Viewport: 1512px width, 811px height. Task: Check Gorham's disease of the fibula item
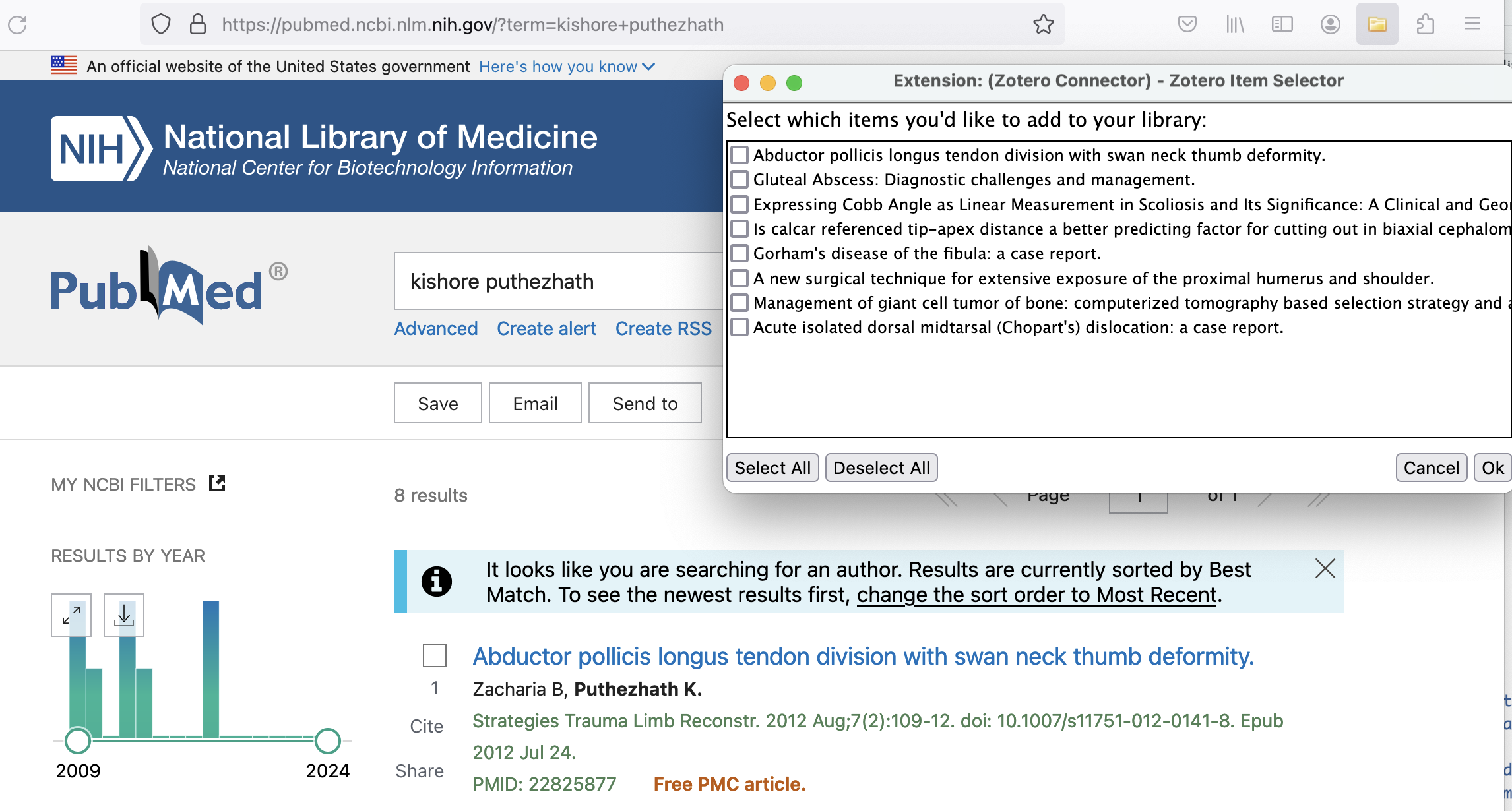tap(740, 253)
